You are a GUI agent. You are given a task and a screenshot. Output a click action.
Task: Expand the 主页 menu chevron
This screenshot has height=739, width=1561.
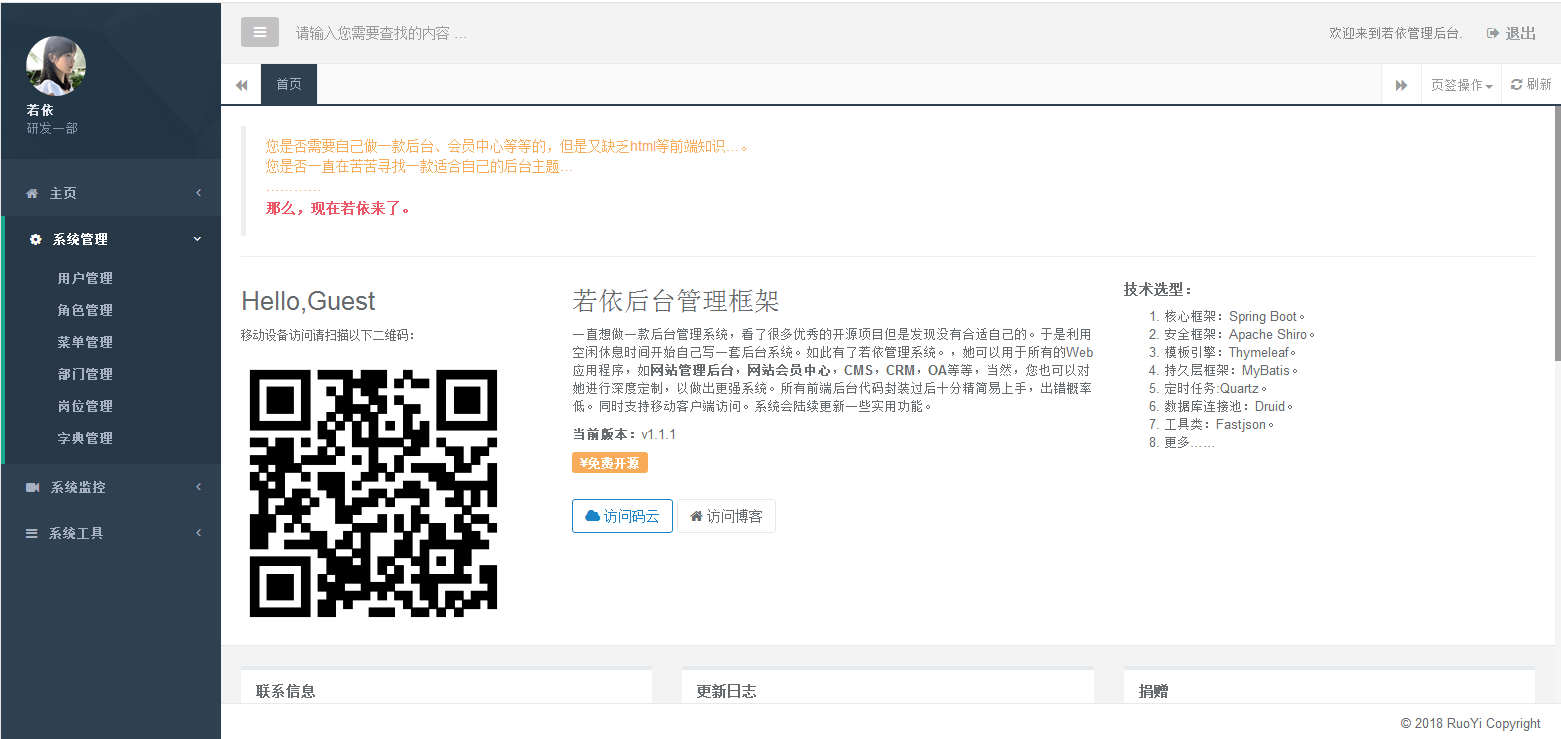pyautogui.click(x=198, y=193)
